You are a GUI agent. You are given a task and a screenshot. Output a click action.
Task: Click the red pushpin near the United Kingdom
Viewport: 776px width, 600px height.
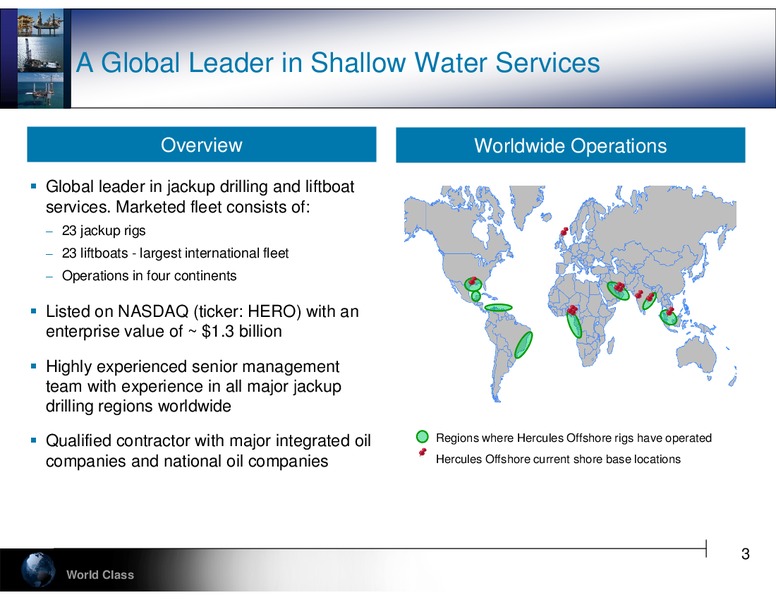click(564, 231)
